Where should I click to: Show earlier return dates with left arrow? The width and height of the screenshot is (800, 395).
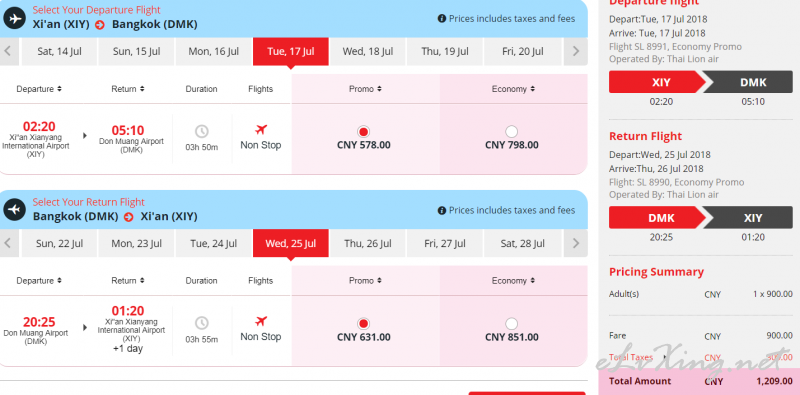(x=8, y=243)
